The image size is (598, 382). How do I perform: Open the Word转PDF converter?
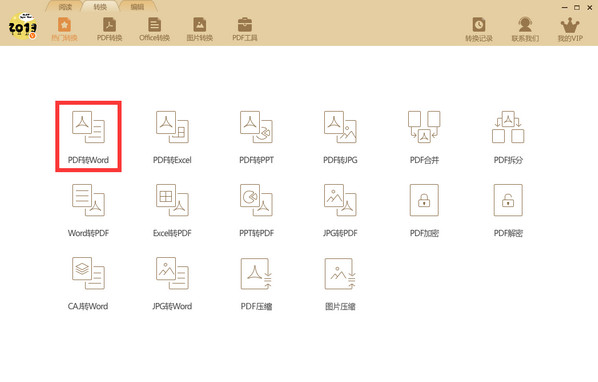coord(88,210)
